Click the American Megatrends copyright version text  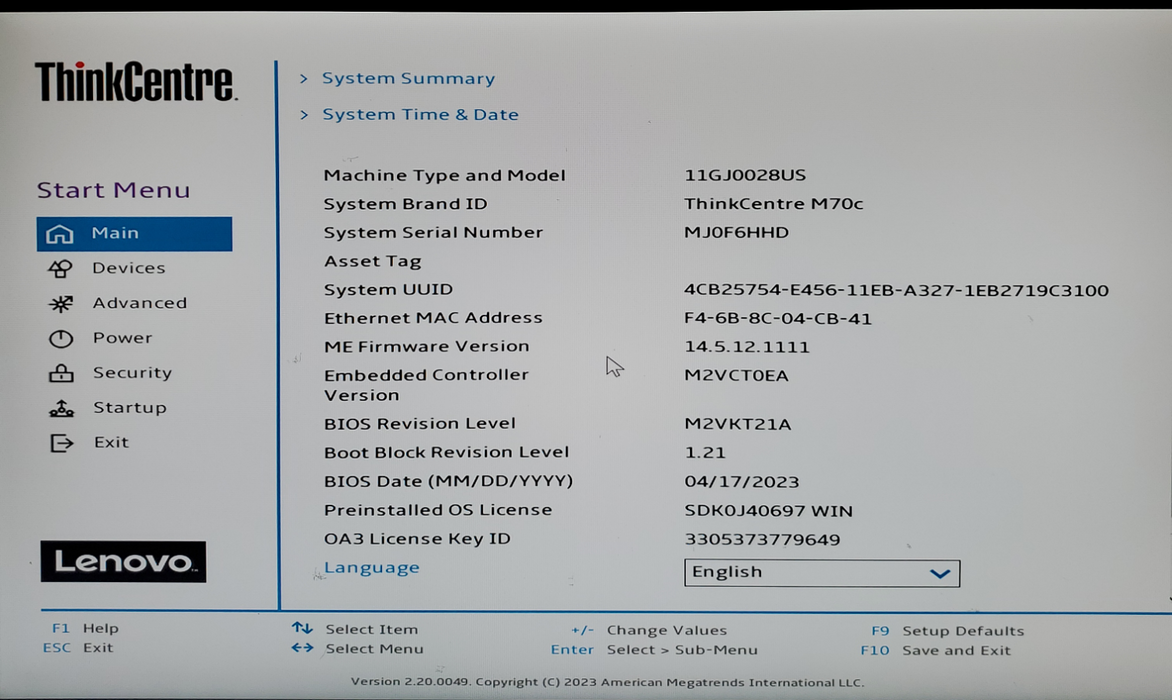point(607,682)
